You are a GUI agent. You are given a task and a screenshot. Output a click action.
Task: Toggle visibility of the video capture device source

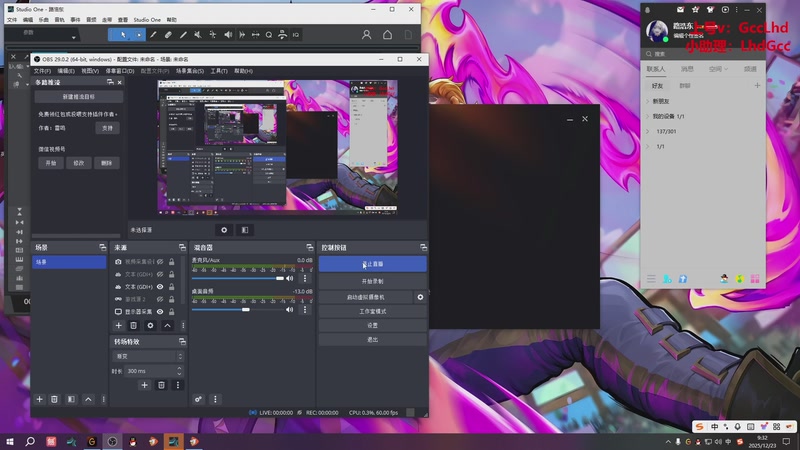coord(160,262)
